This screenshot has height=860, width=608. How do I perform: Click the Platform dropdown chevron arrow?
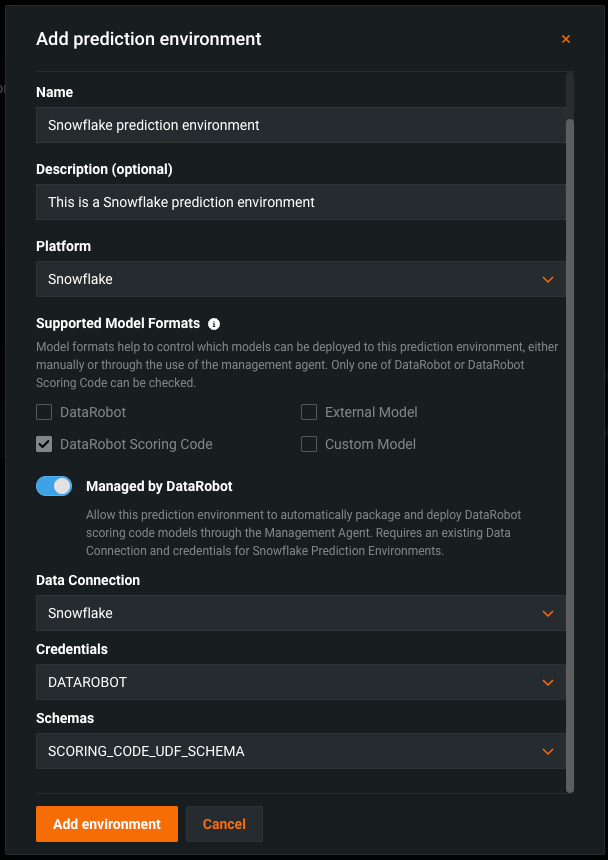548,280
